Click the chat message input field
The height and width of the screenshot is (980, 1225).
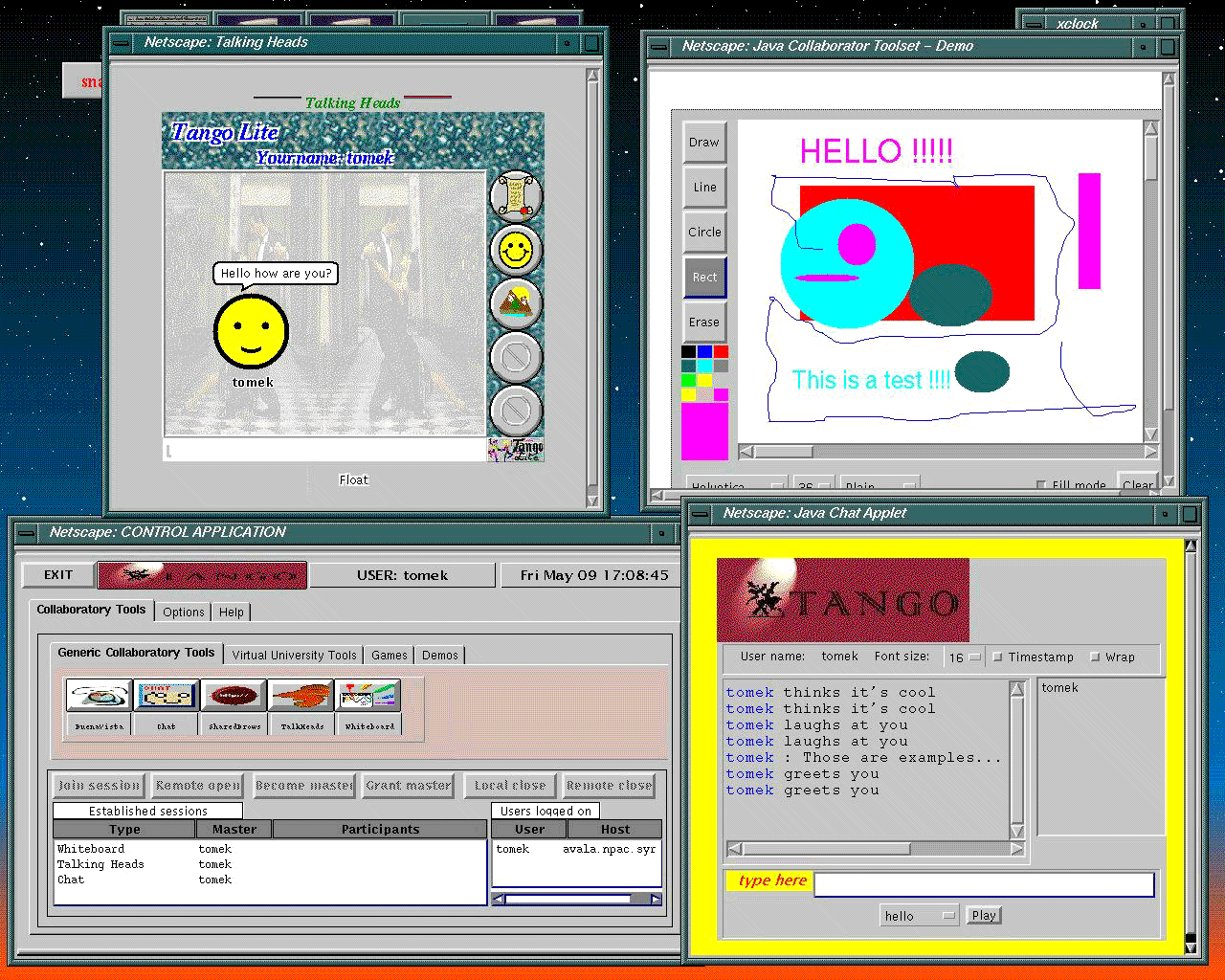coord(984,884)
